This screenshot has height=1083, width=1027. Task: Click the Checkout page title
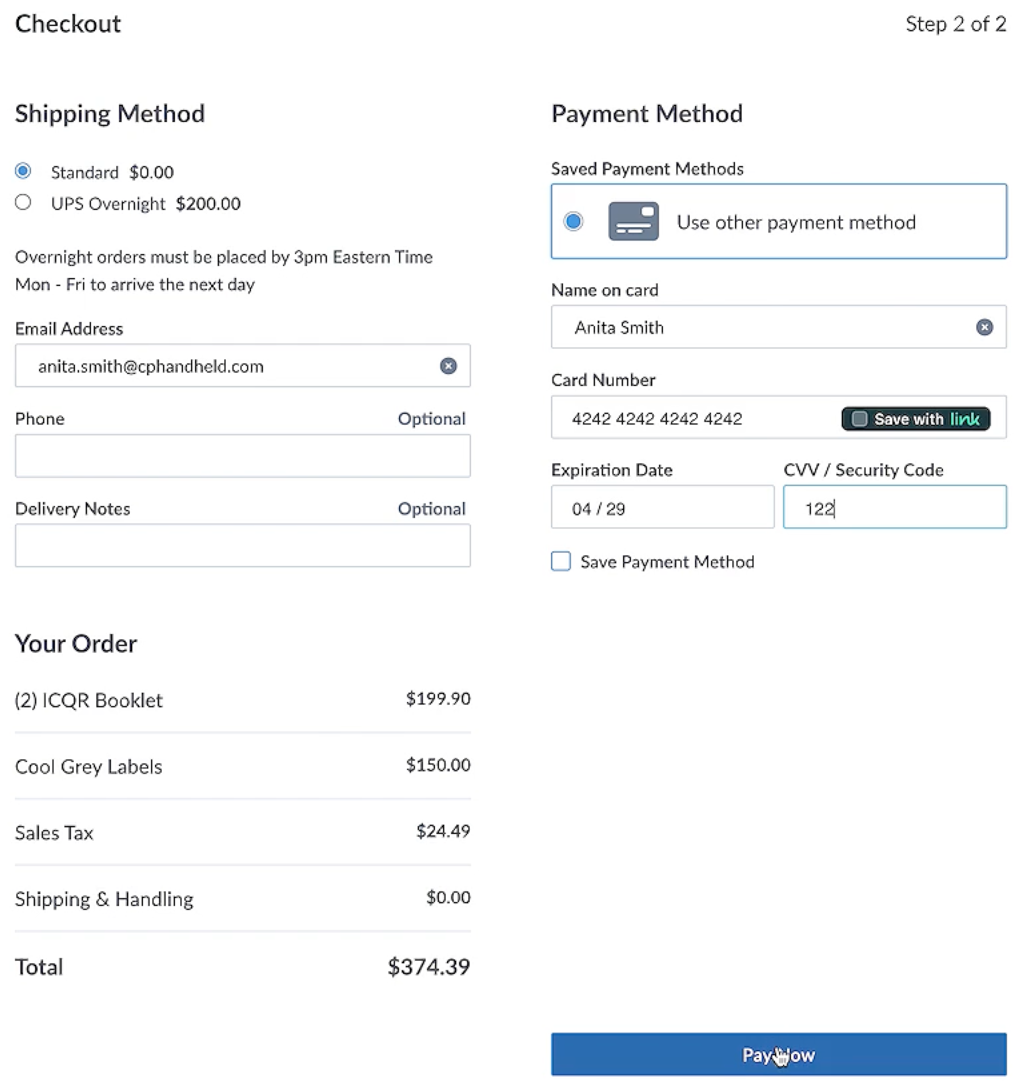point(67,23)
